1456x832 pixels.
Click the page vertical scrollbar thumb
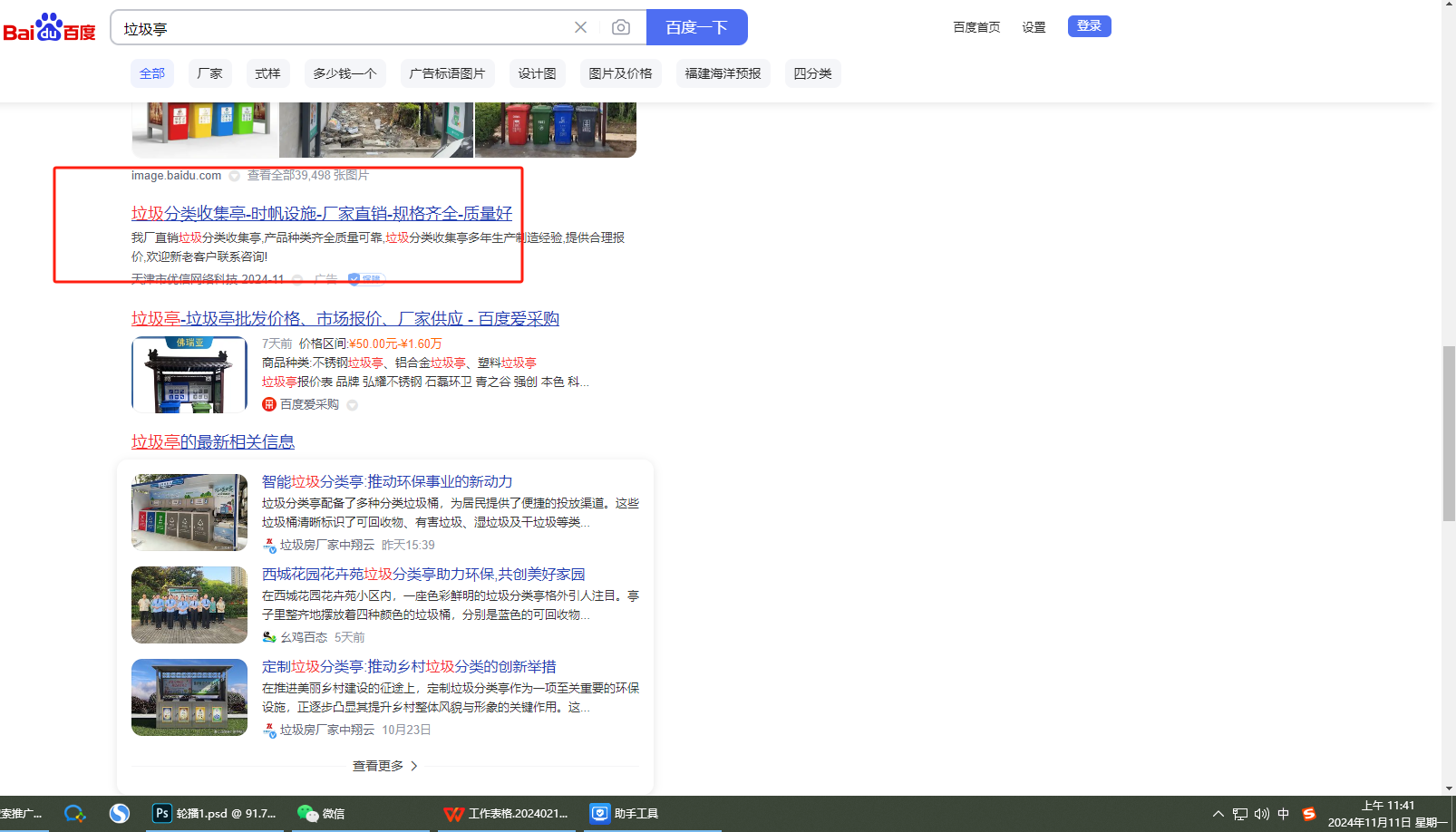click(1449, 433)
